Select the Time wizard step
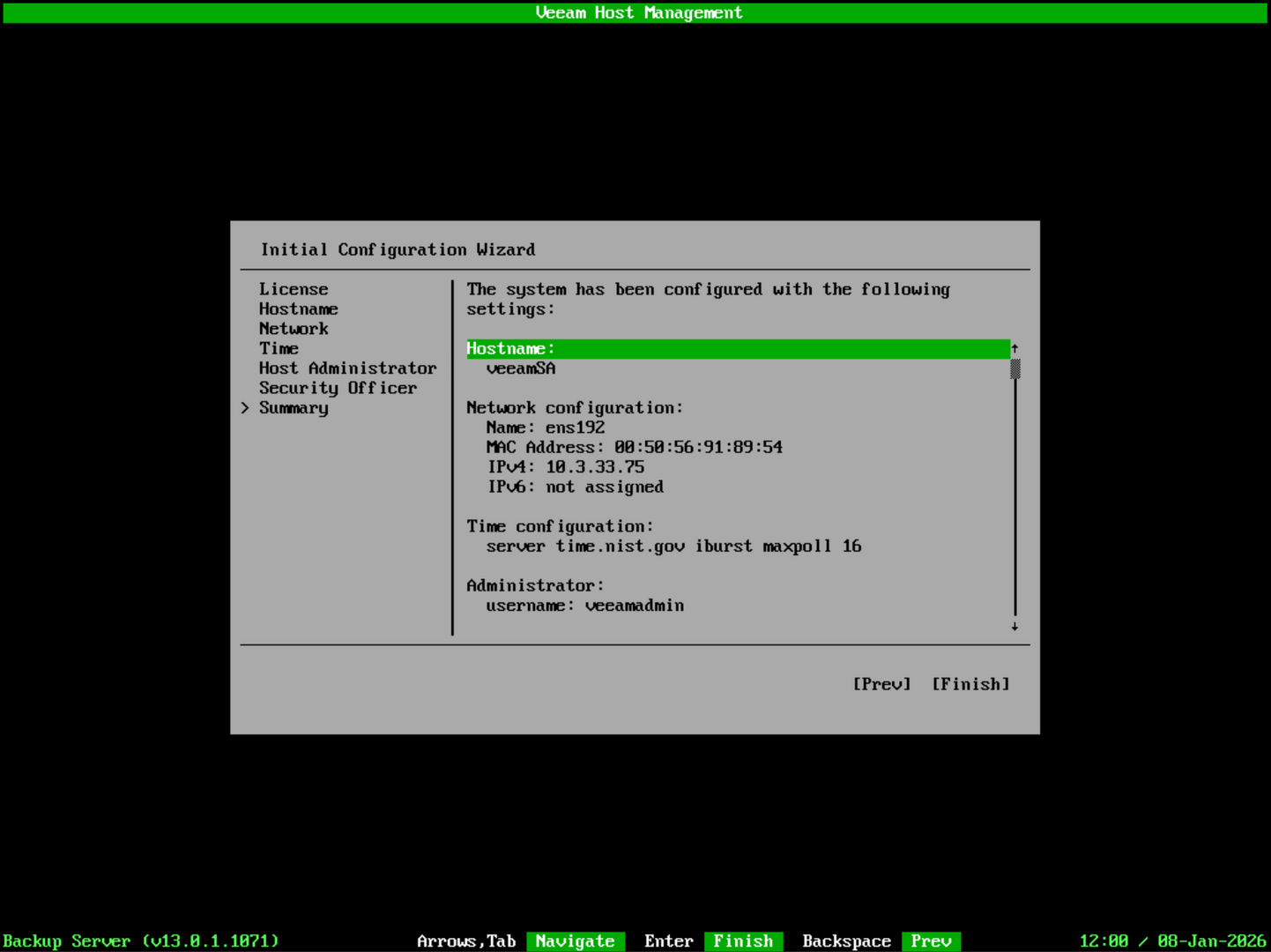Image resolution: width=1271 pixels, height=952 pixels. (279, 348)
